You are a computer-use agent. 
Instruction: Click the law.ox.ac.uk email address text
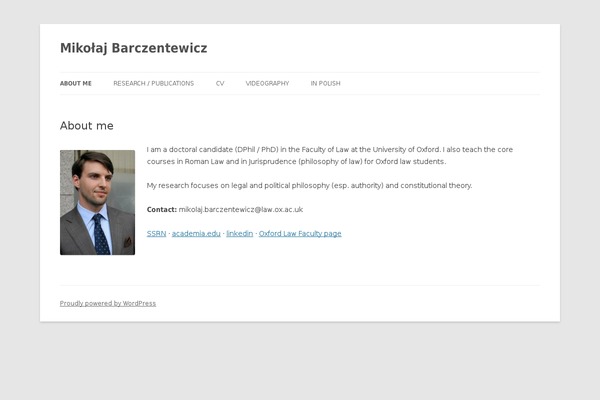tap(241, 210)
